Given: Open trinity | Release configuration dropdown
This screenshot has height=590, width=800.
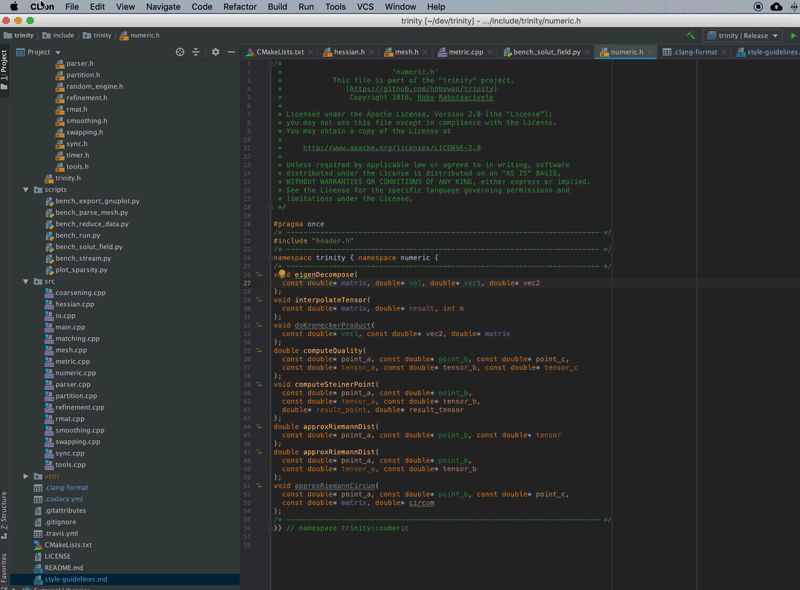Looking at the screenshot, I should 742,35.
